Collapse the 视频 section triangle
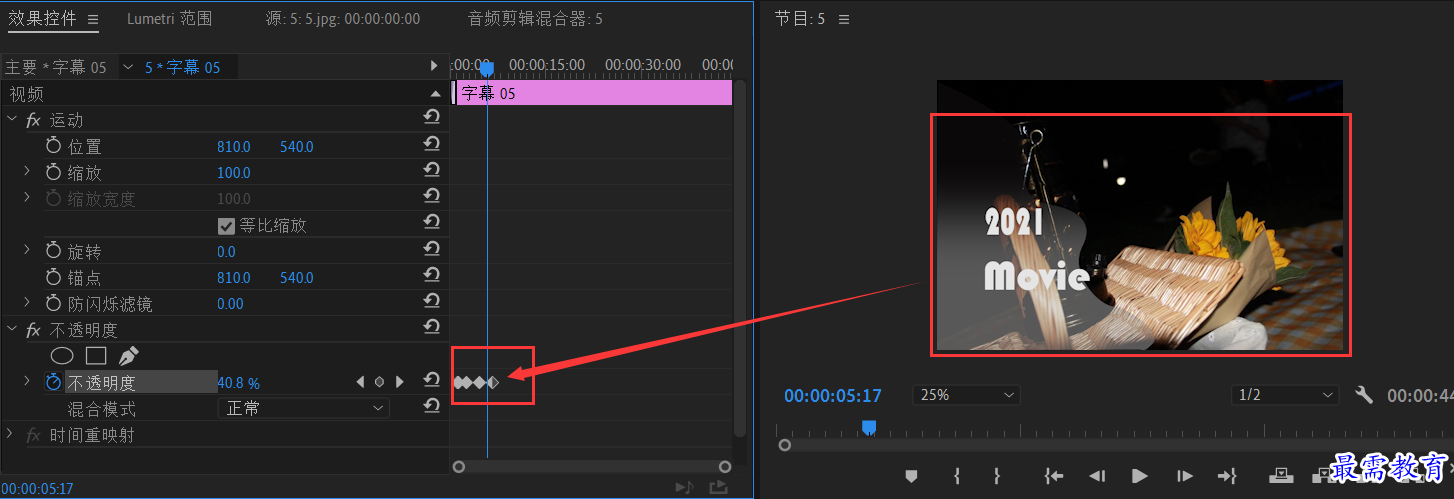 pos(435,93)
